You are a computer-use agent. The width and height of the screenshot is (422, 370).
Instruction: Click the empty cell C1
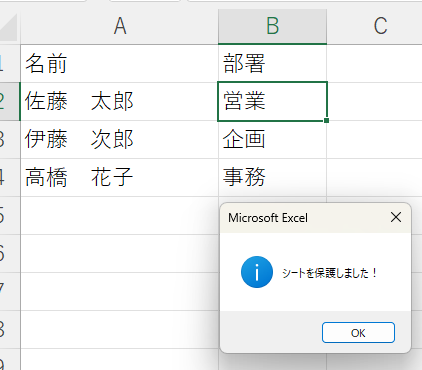click(375, 63)
